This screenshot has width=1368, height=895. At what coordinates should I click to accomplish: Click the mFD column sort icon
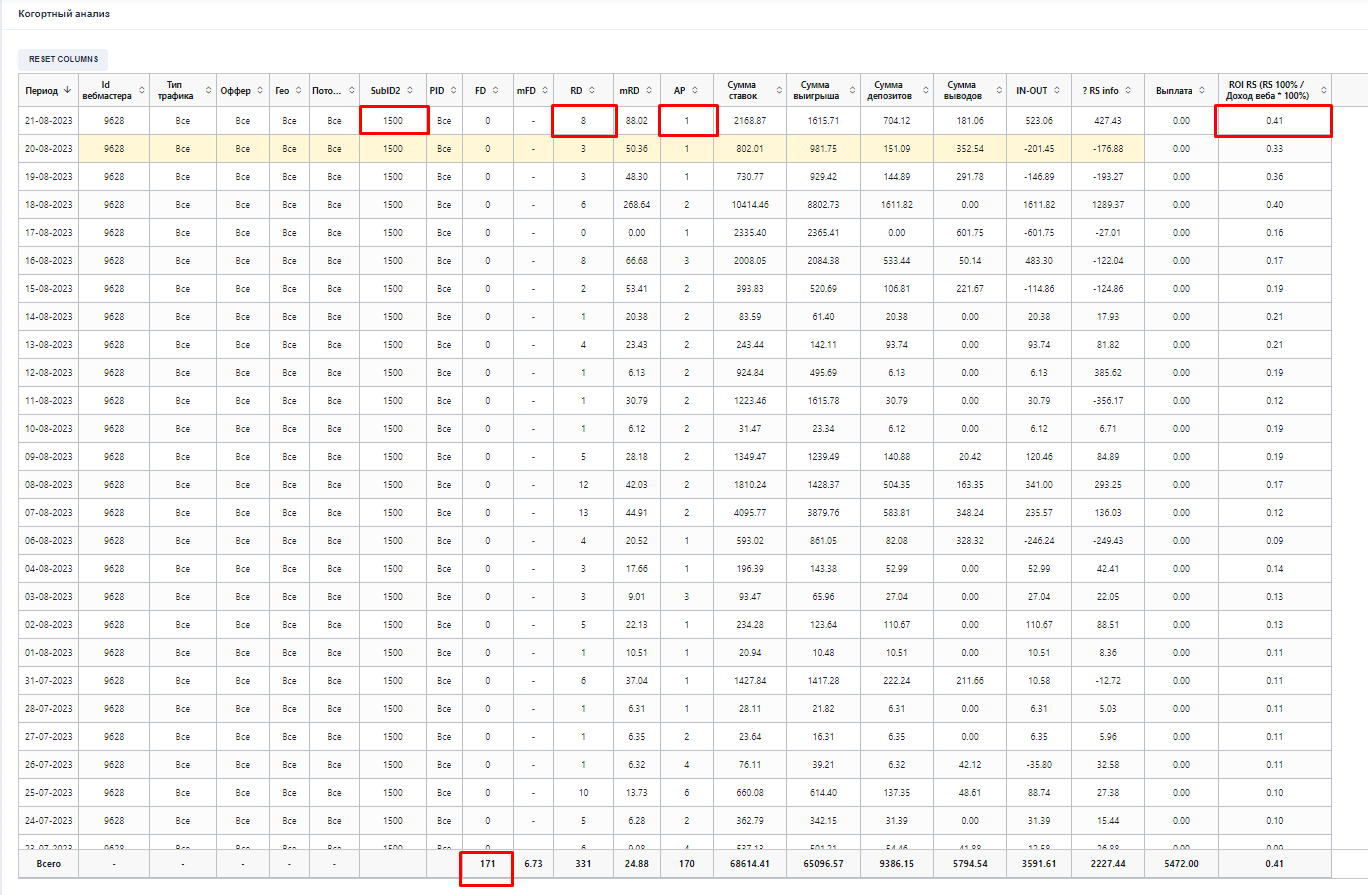(543, 90)
